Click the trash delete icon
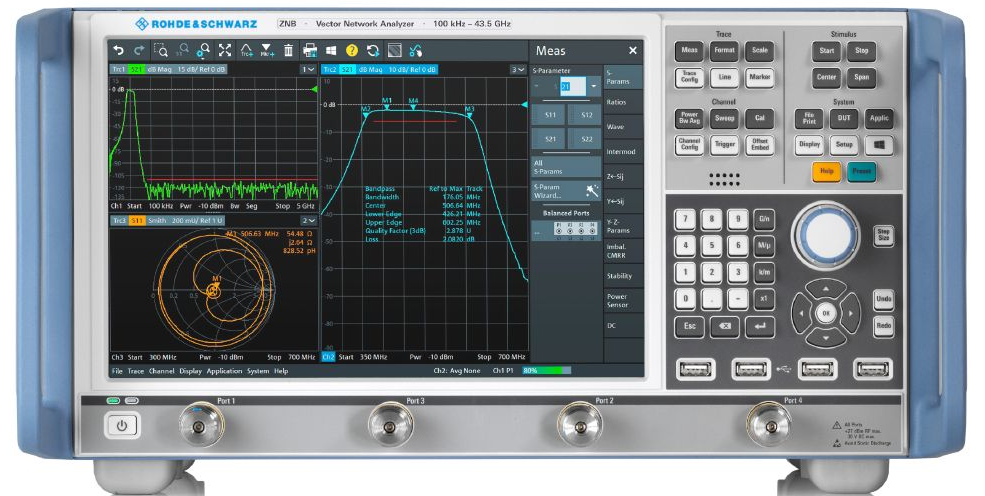 coord(288,50)
